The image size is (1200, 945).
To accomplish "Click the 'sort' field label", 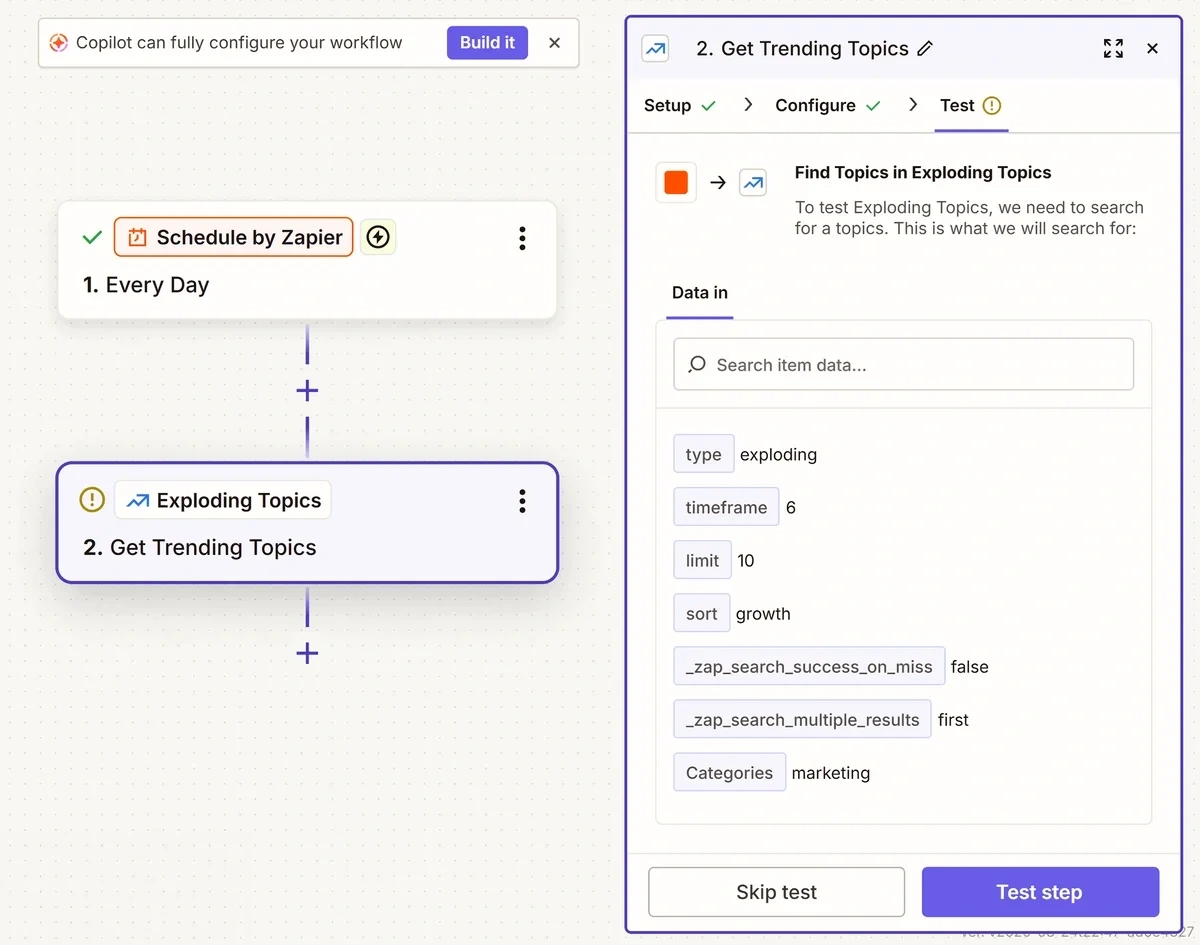I will [702, 613].
